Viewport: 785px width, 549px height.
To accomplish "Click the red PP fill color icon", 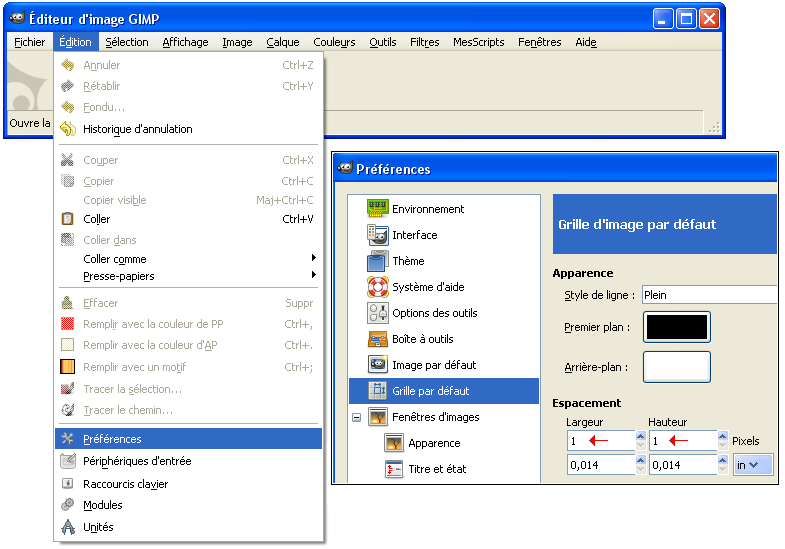I will [67, 324].
